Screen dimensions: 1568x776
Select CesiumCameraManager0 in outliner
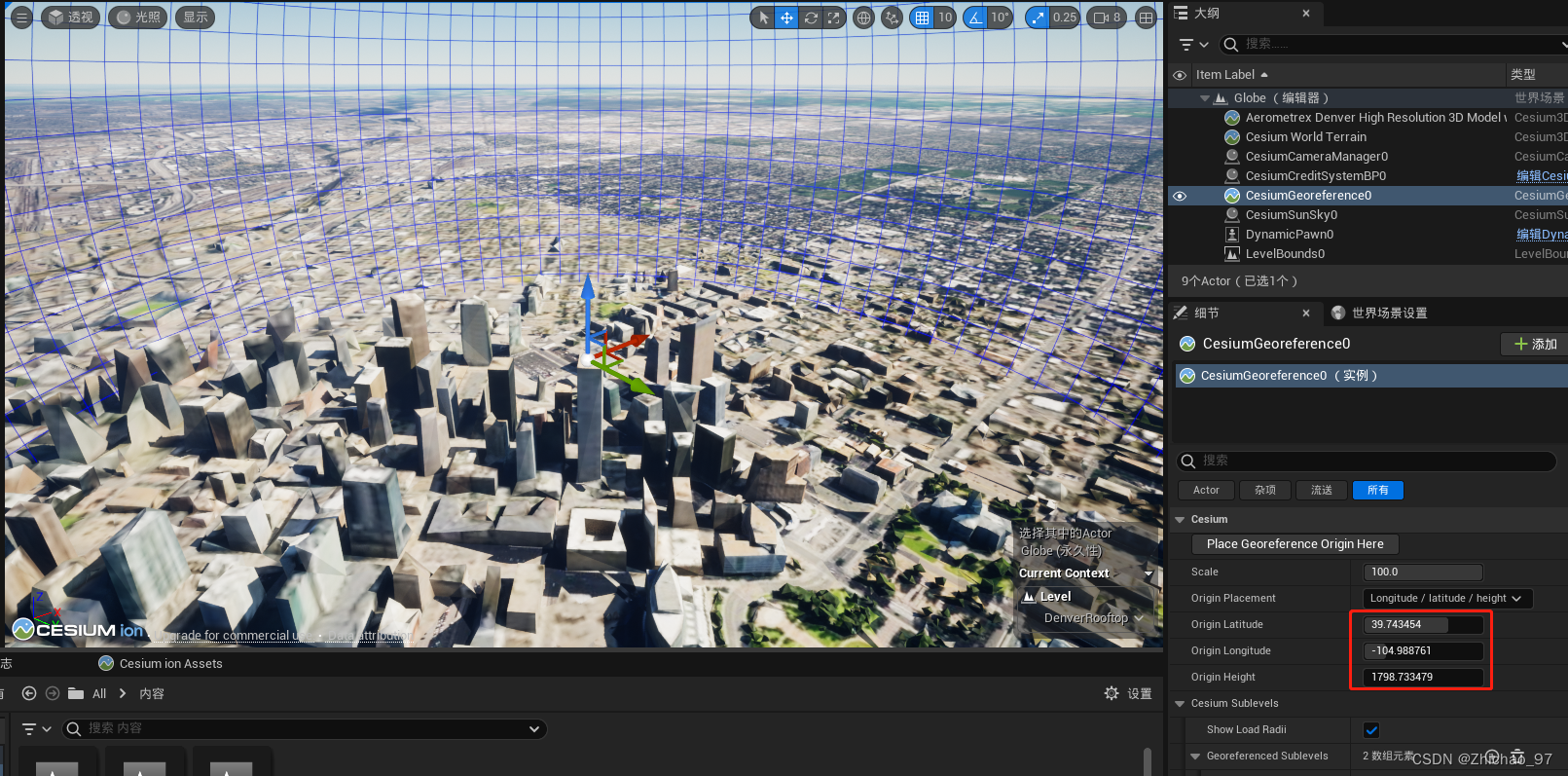coord(1317,157)
